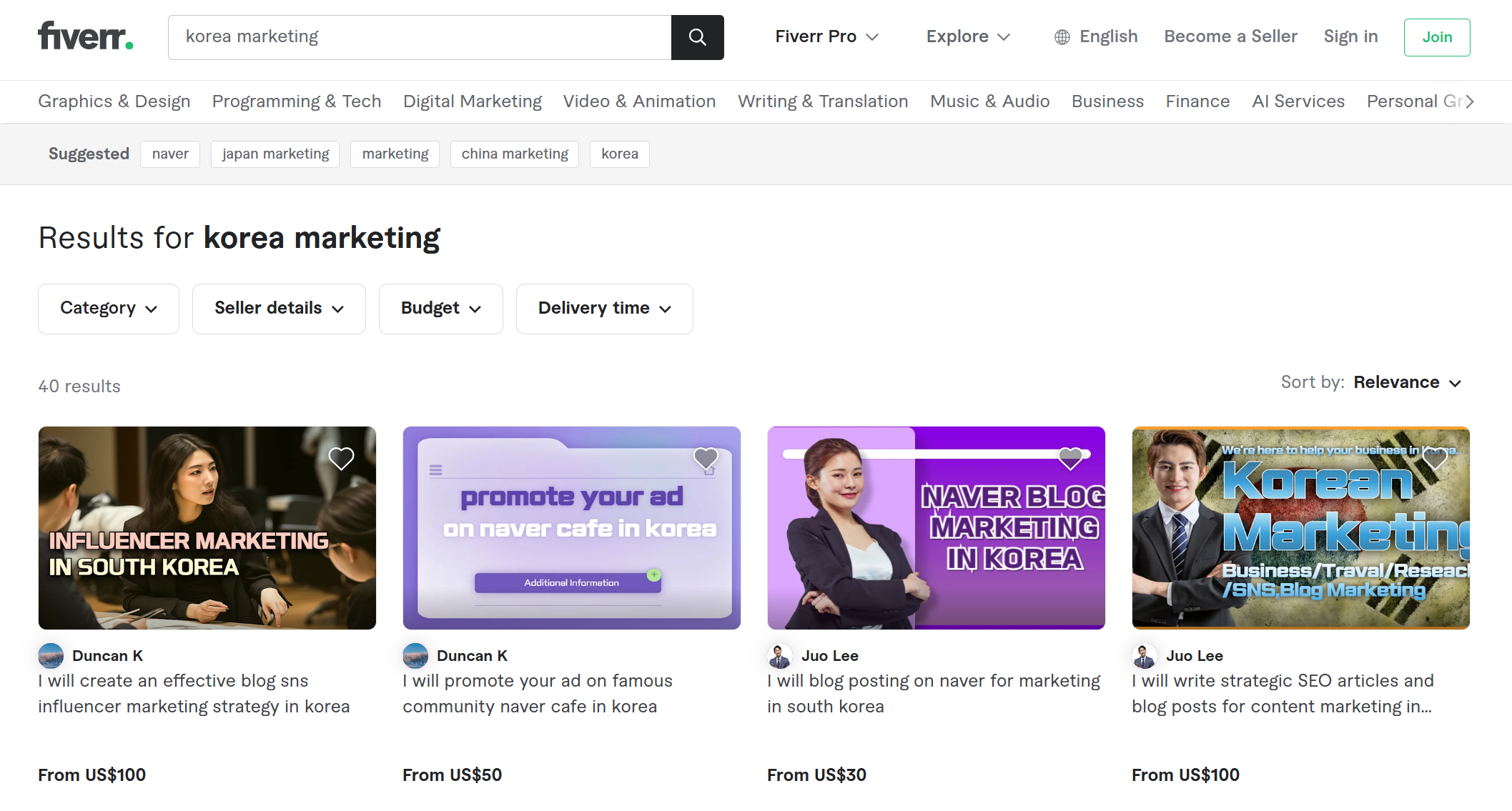Click the globe language icon
Viewport: 1512px width, 811px height.
coord(1062,37)
